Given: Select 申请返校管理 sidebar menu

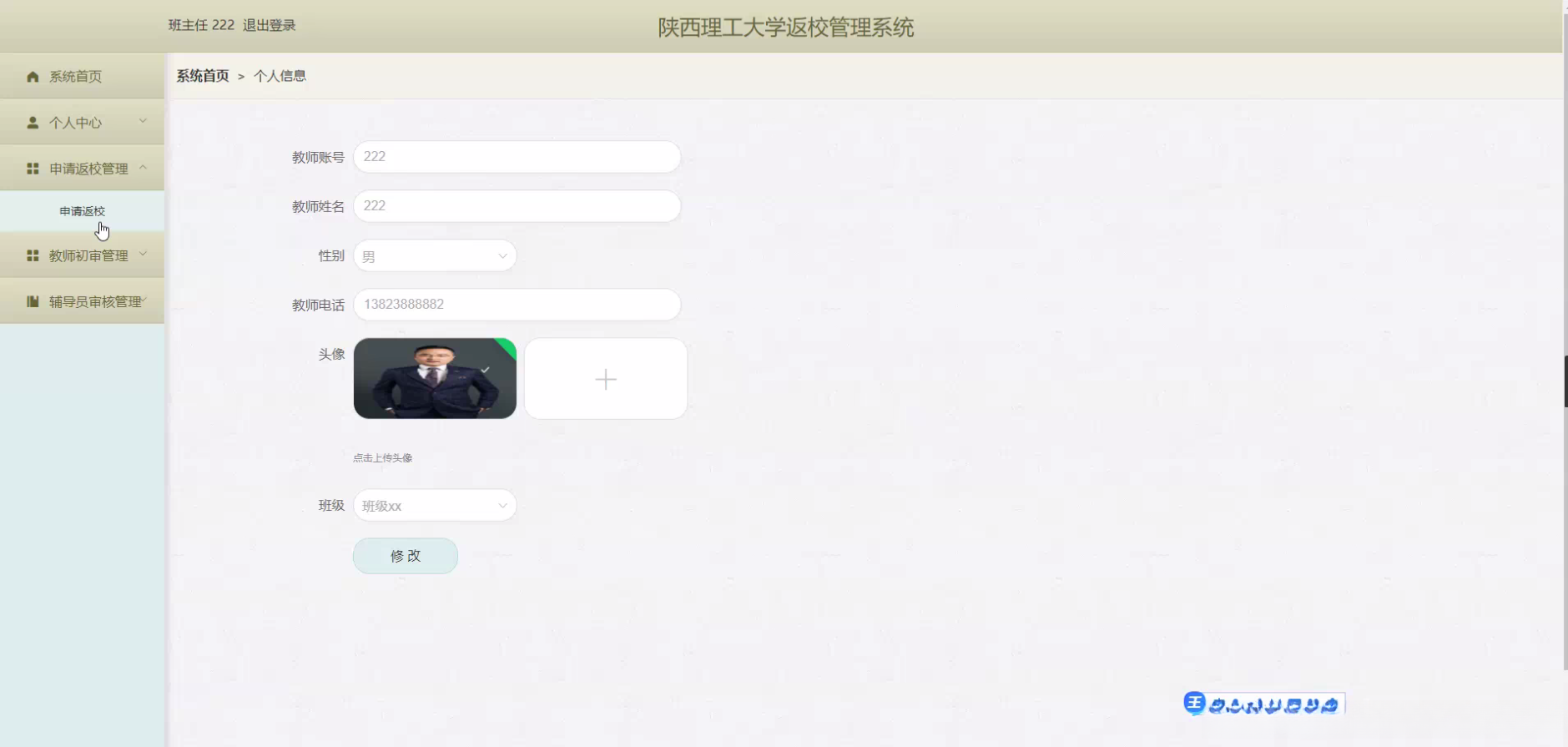Looking at the screenshot, I should (x=82, y=169).
